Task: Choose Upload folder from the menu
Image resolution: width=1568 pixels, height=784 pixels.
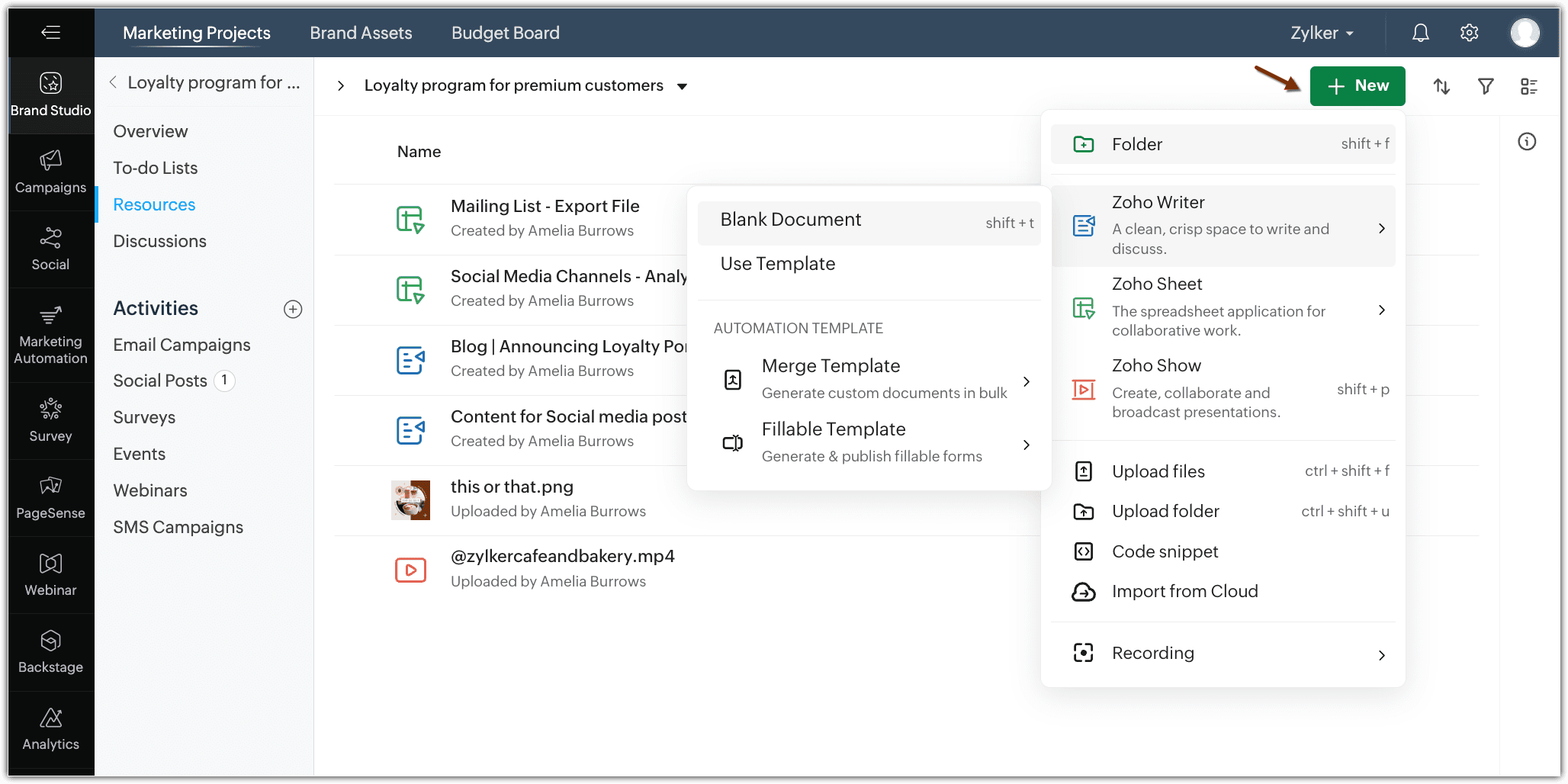Action: [1223, 511]
